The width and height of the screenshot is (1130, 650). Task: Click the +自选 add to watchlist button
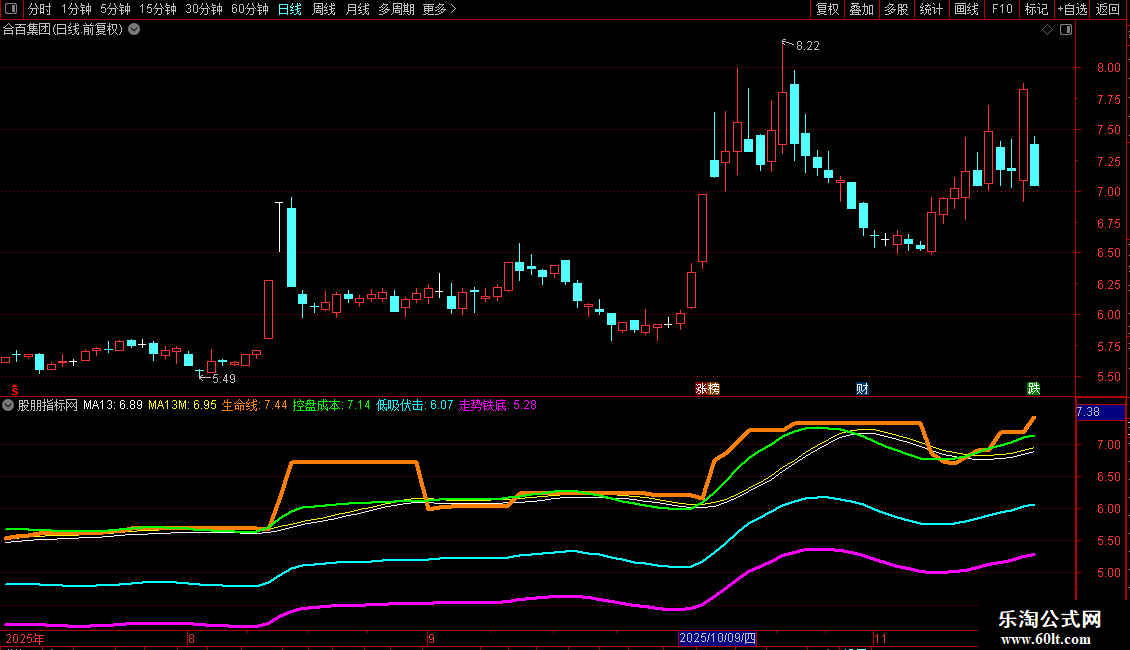(x=1072, y=9)
